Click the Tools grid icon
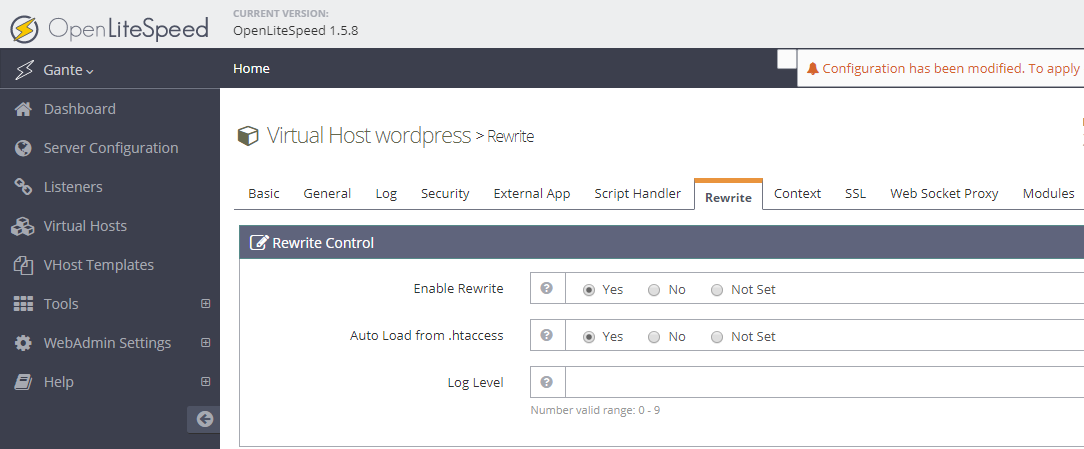 click(x=24, y=304)
